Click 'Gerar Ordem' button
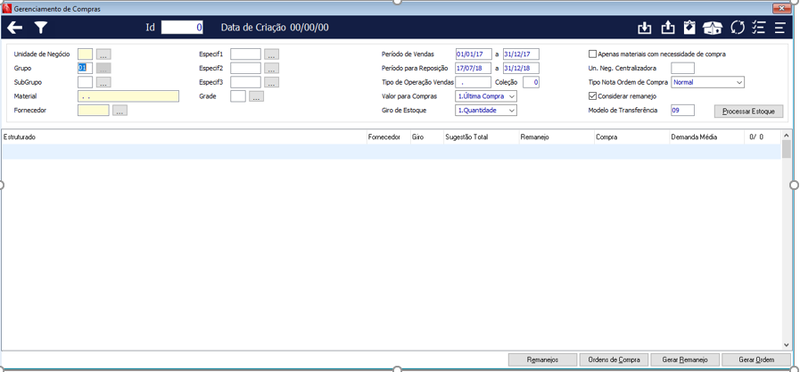The image size is (800, 372). pyautogui.click(x=756, y=360)
